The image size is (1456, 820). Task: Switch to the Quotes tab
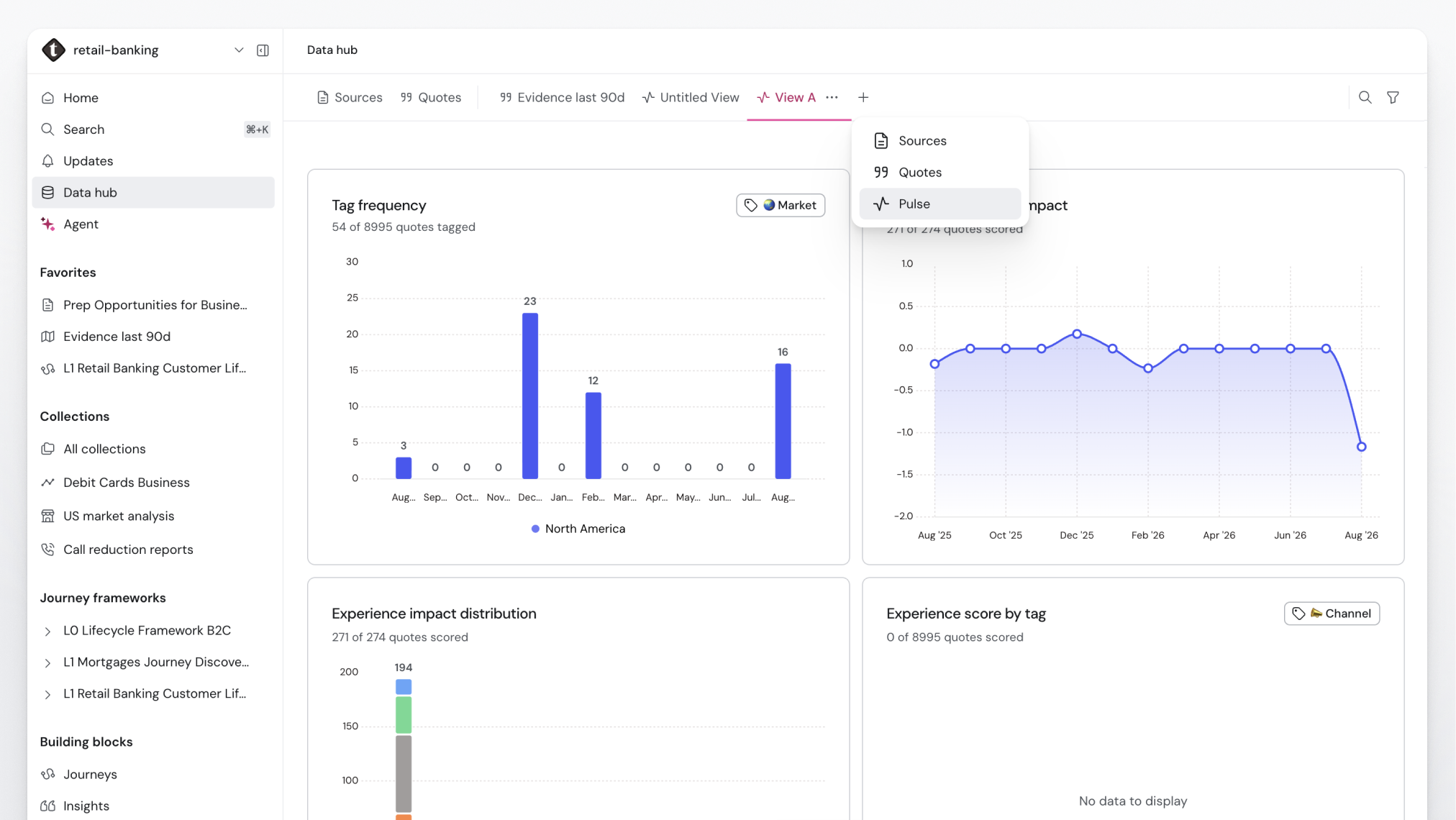point(431,98)
